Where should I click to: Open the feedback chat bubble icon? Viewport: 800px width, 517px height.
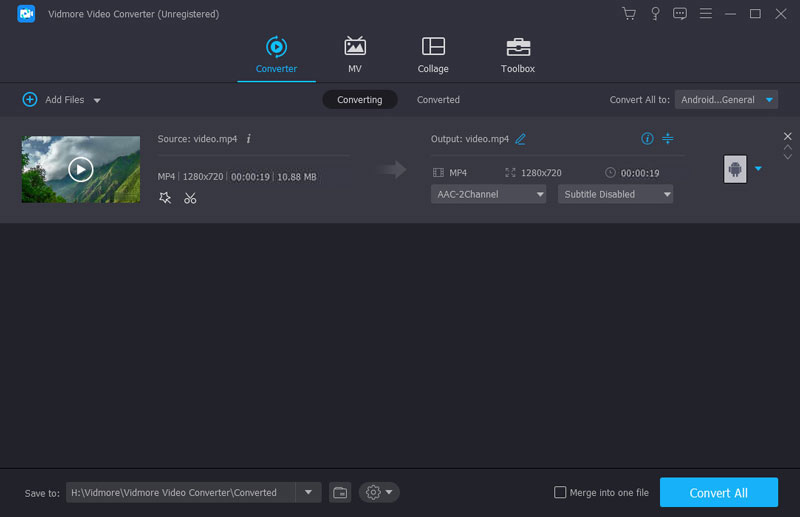click(x=680, y=14)
